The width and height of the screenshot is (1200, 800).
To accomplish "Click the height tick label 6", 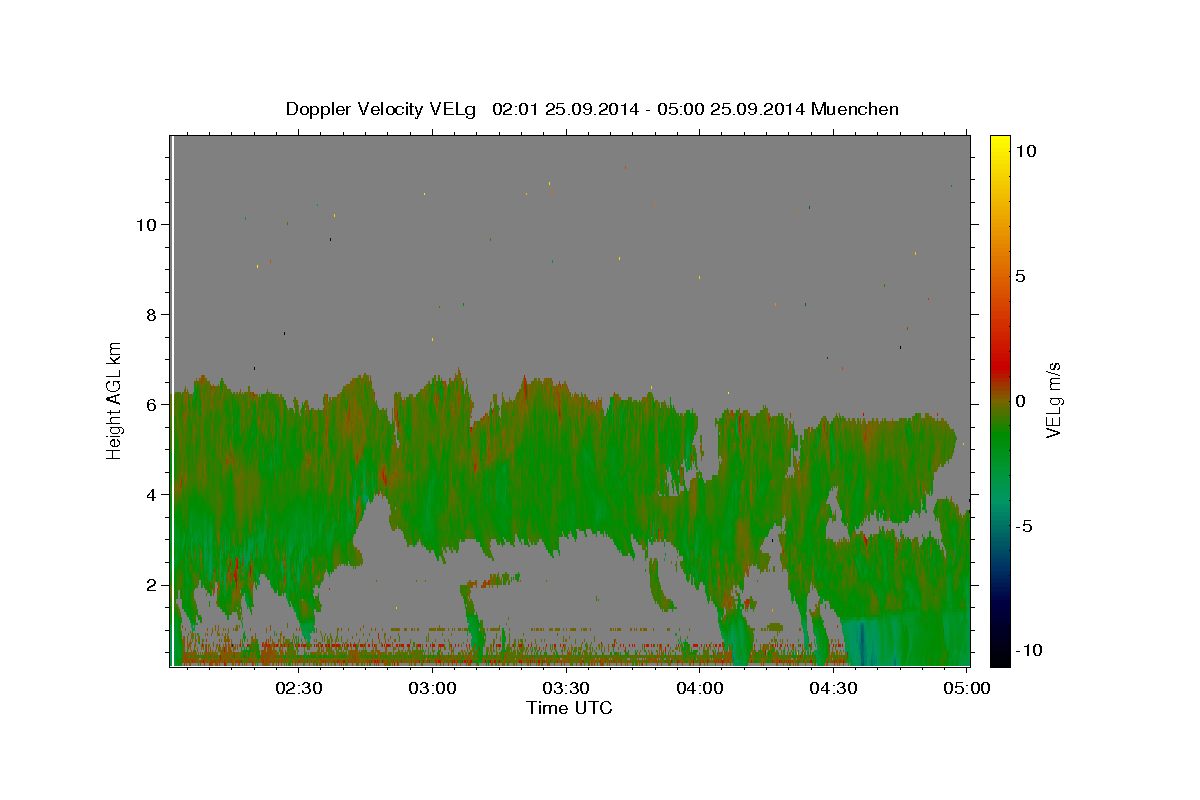I will coord(151,404).
